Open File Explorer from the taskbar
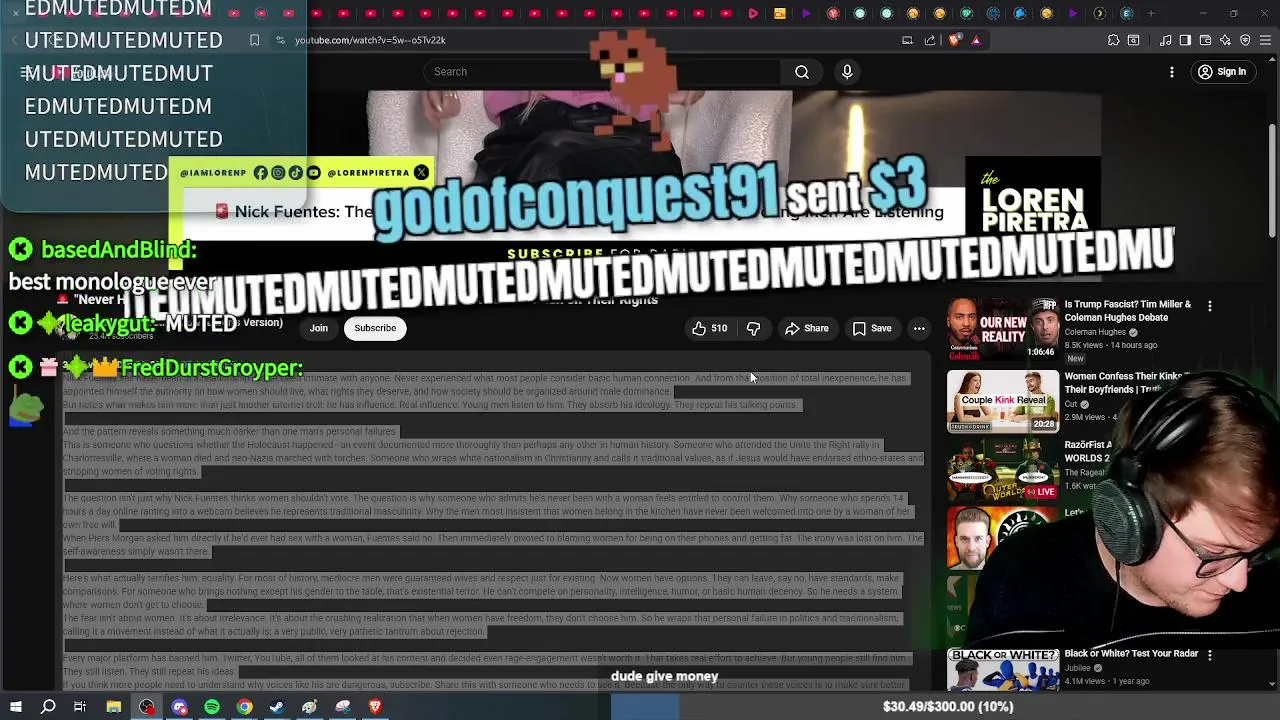Image resolution: width=1280 pixels, height=720 pixels. coord(114,707)
